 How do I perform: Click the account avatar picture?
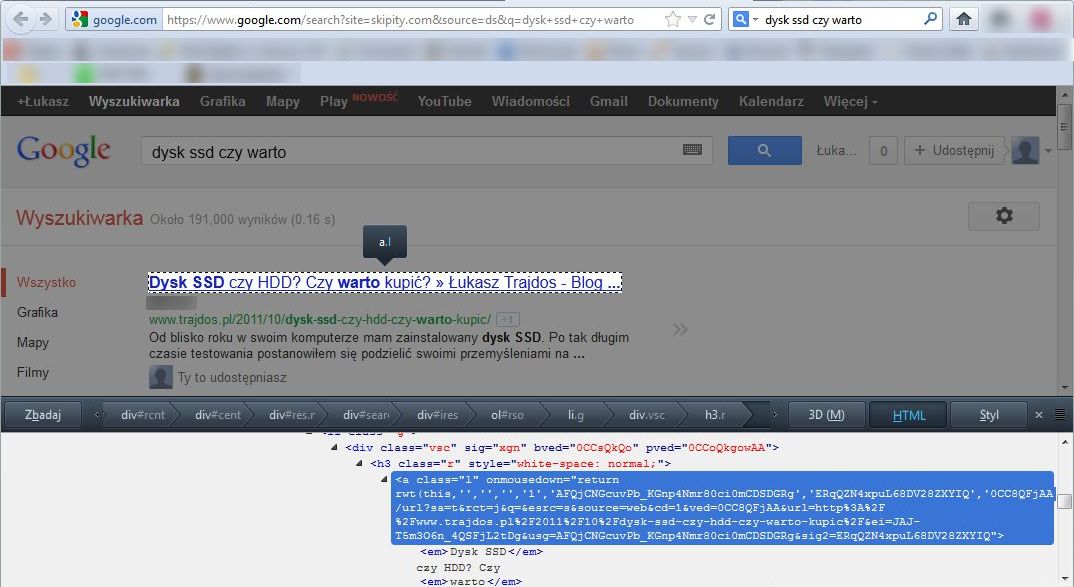(x=1025, y=150)
